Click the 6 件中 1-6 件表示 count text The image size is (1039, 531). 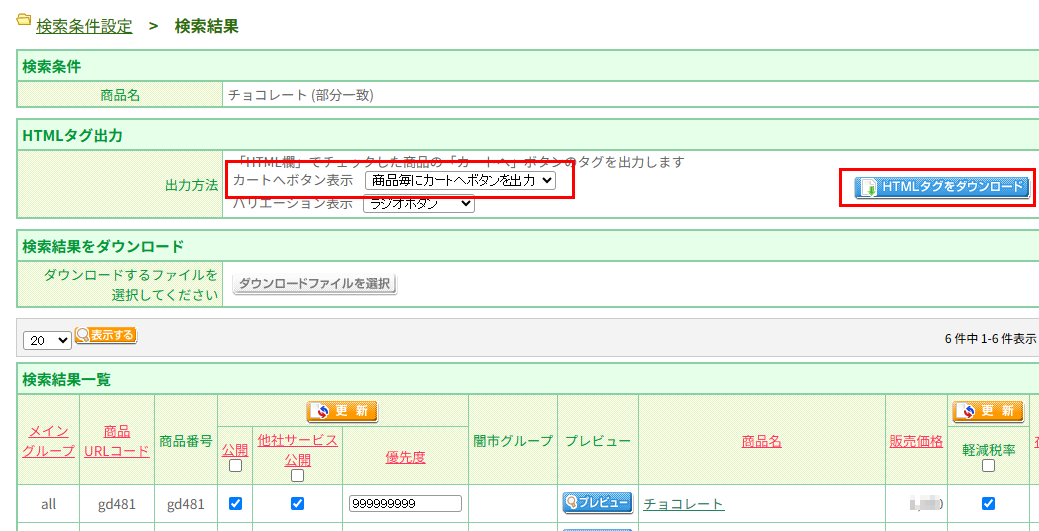pos(991,338)
